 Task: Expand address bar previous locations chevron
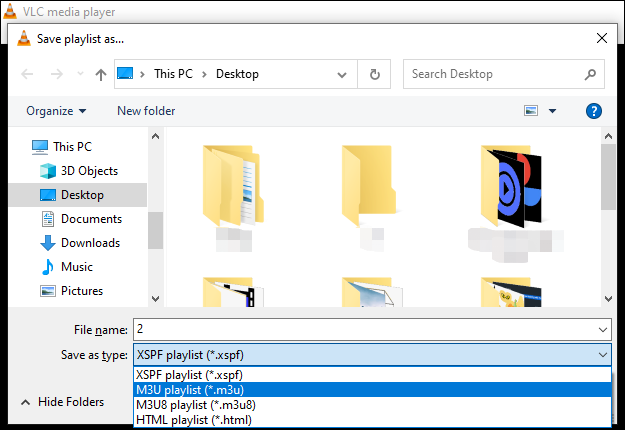(345, 74)
